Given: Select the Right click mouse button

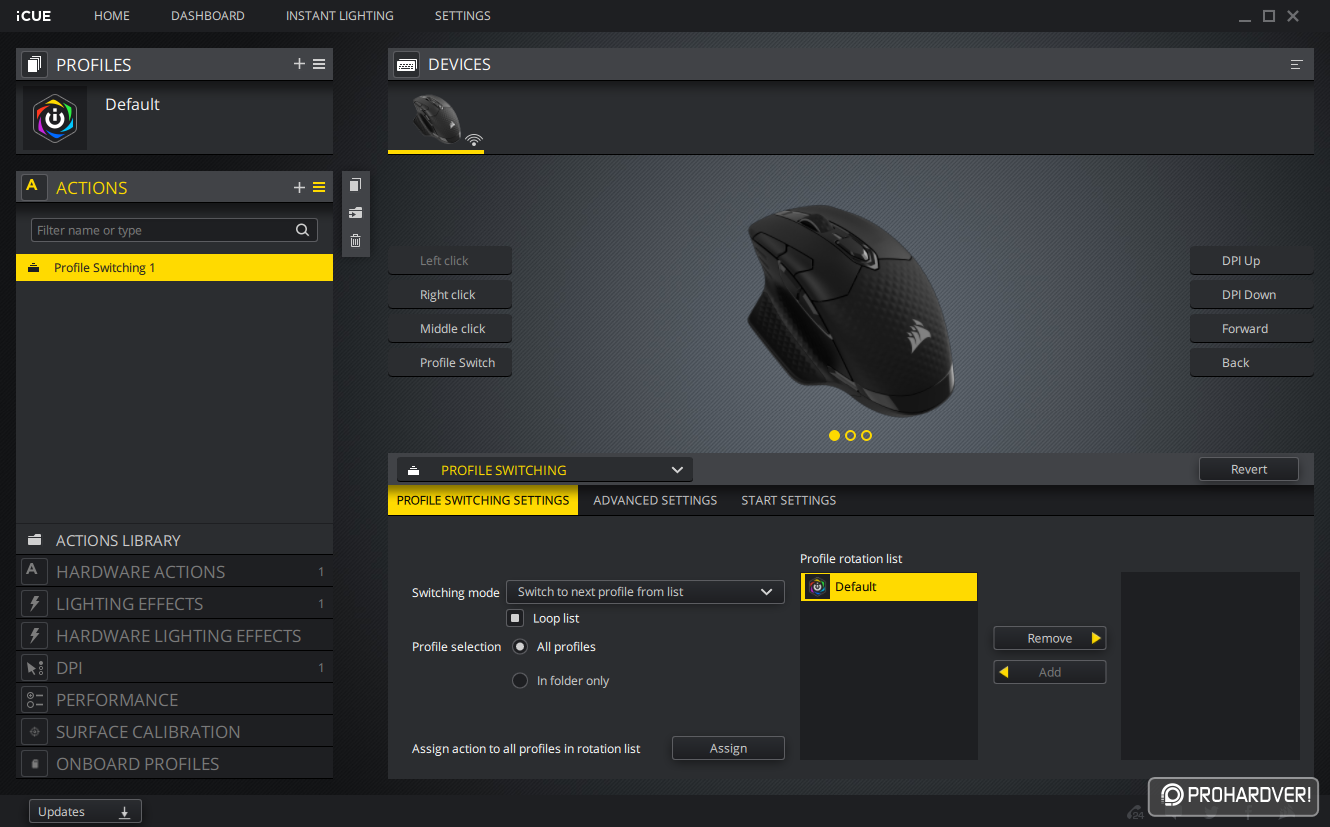Looking at the screenshot, I should [450, 295].
